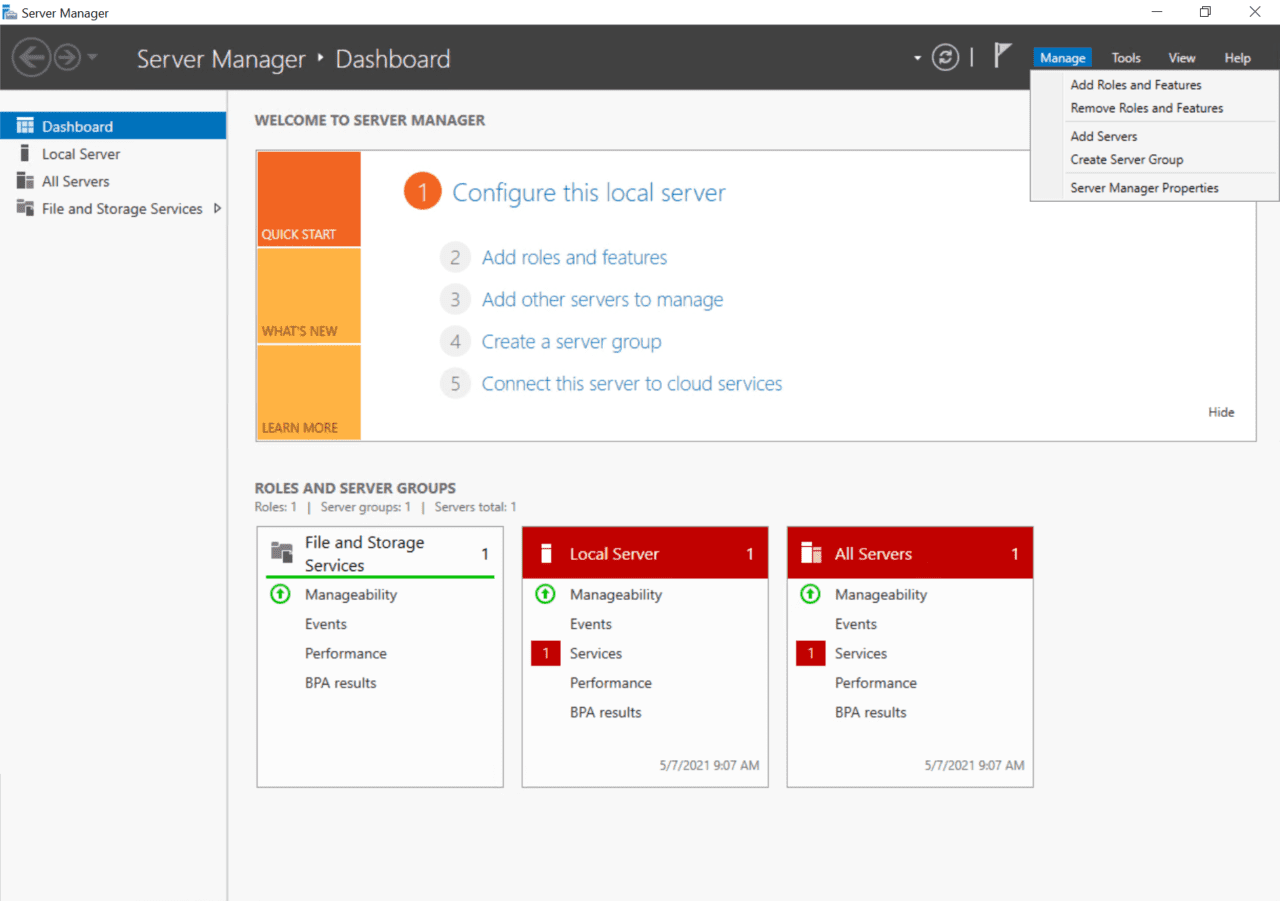This screenshot has height=901, width=1280.
Task: Click the Local Server sidebar icon
Action: pos(25,153)
